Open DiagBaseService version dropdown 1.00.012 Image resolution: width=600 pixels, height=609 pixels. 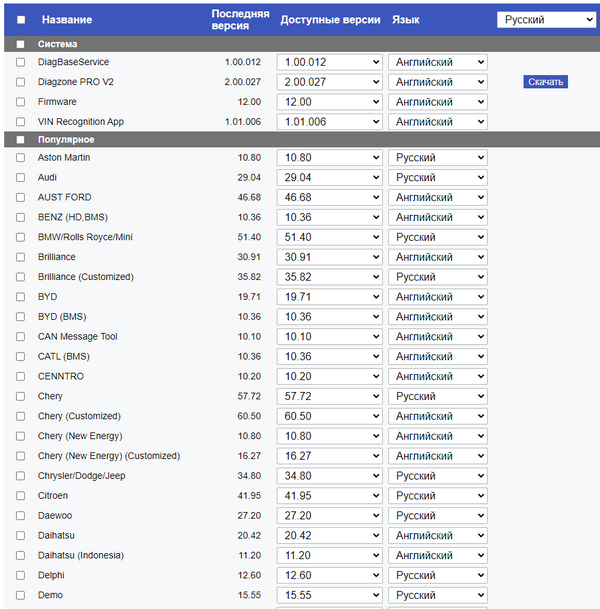(x=330, y=62)
